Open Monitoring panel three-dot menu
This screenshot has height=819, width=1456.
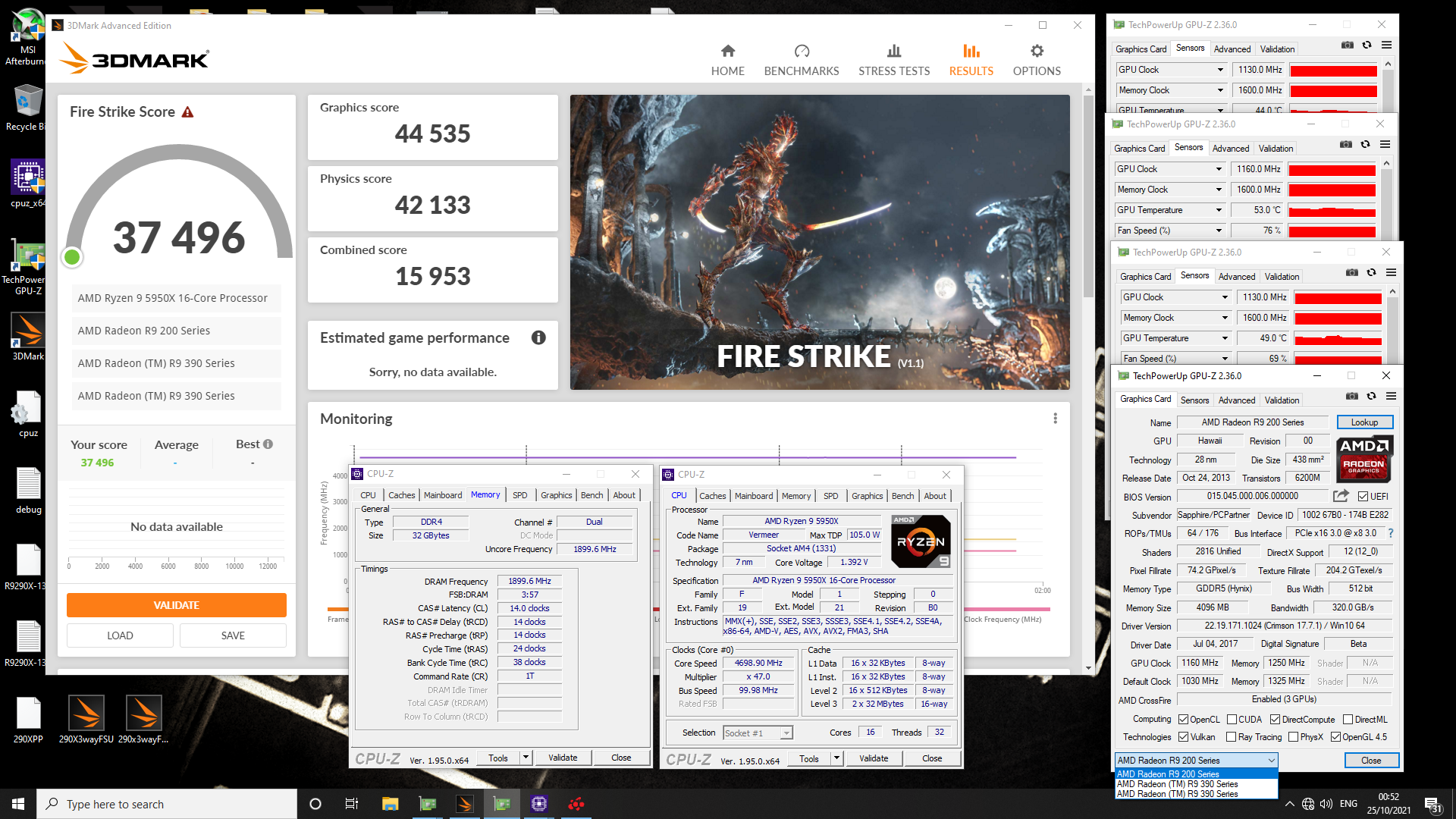[1055, 419]
